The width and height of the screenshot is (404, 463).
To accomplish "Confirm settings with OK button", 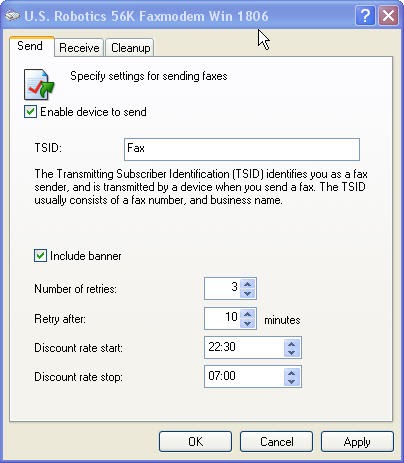I will 195,442.
